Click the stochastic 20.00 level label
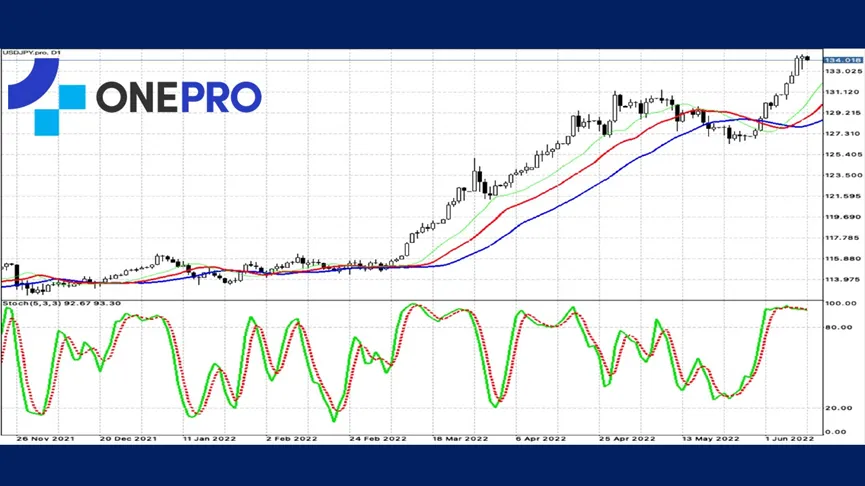Viewport: 865px width, 486px height. coord(839,408)
